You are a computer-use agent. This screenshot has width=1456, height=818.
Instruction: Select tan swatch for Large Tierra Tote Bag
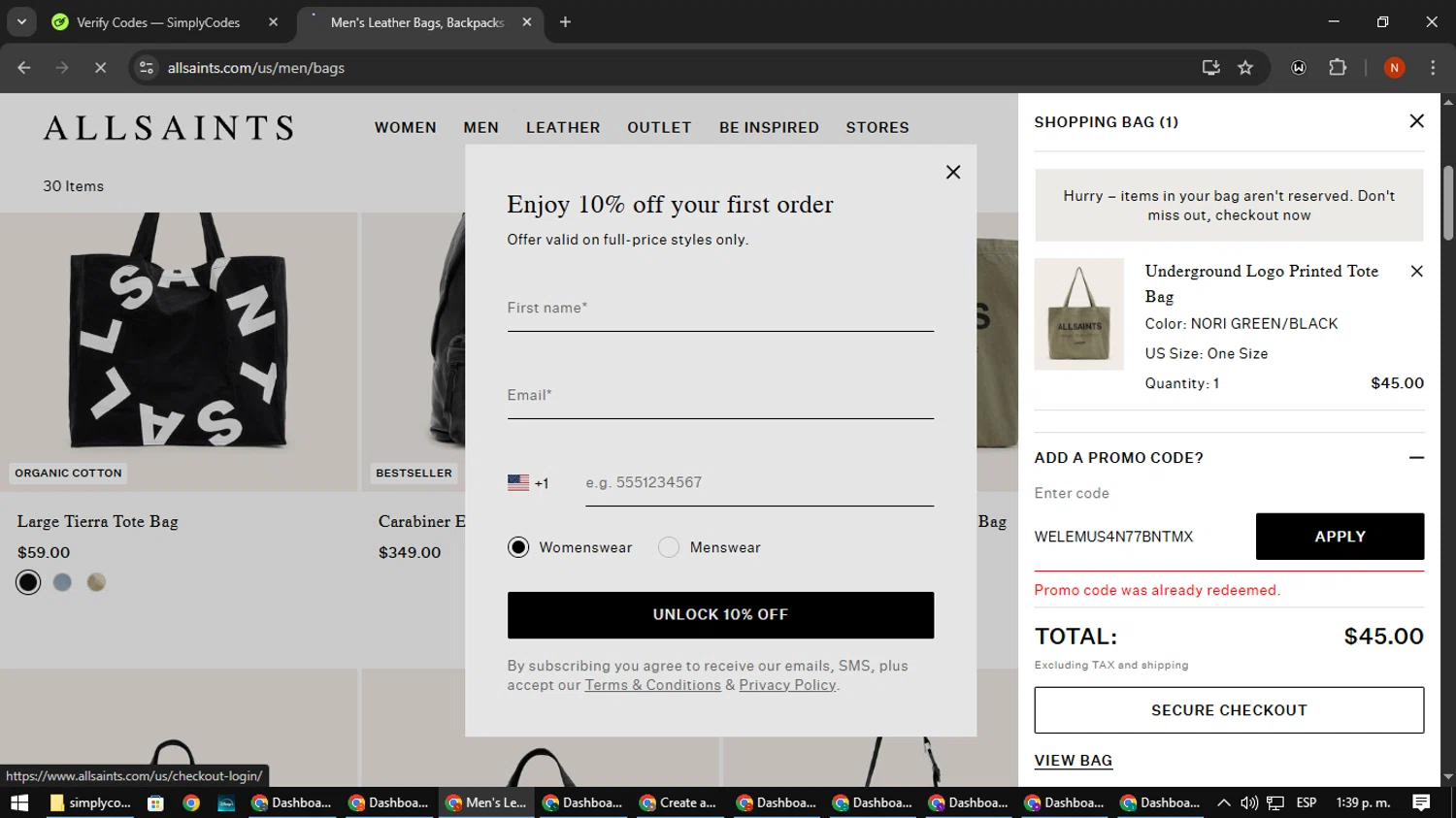tap(96, 582)
